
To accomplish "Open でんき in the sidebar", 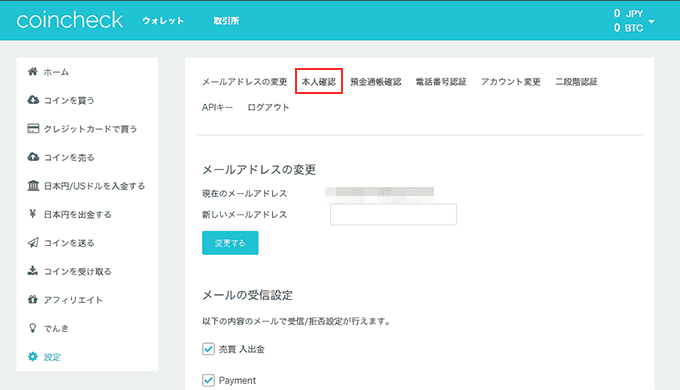I will 56,328.
